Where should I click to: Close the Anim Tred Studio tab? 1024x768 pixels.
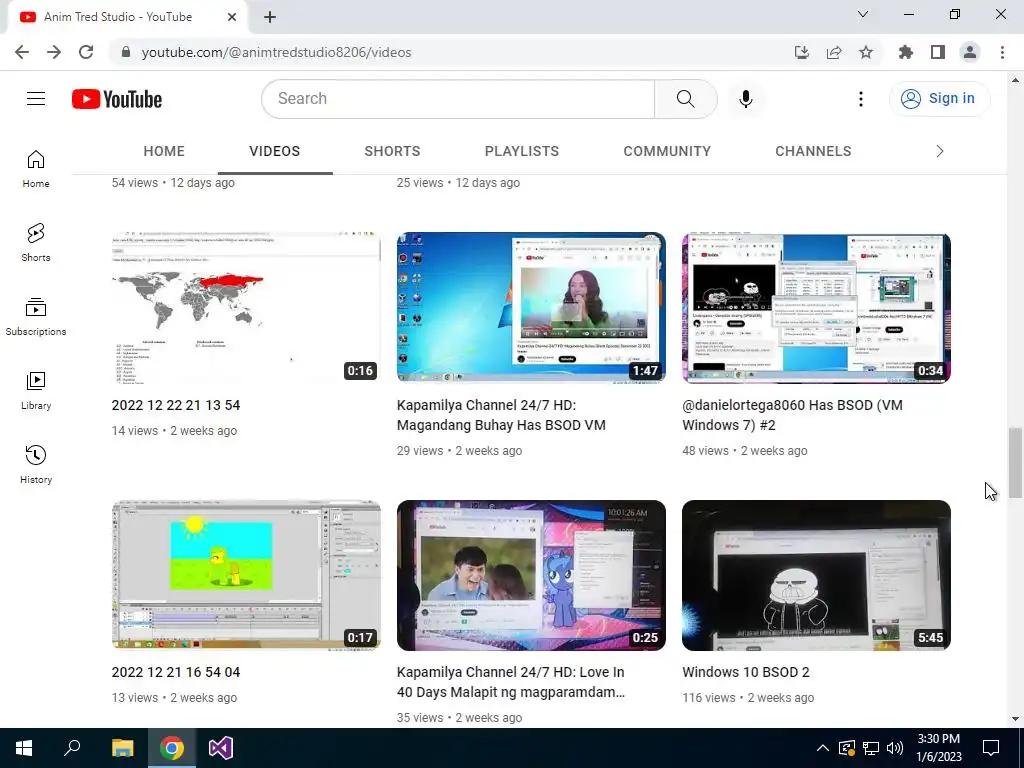(232, 17)
